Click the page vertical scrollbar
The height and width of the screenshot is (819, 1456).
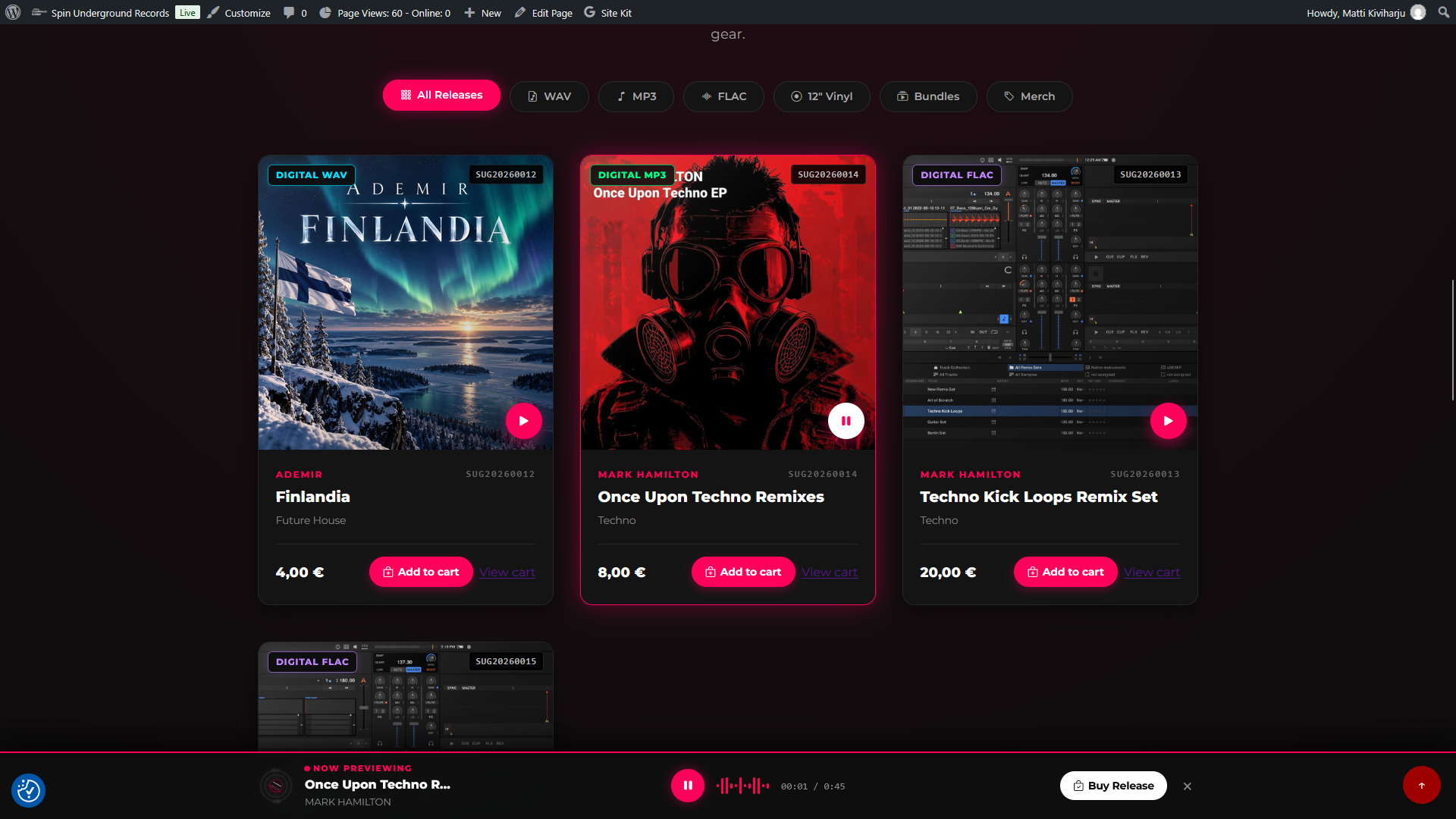tap(1452, 341)
